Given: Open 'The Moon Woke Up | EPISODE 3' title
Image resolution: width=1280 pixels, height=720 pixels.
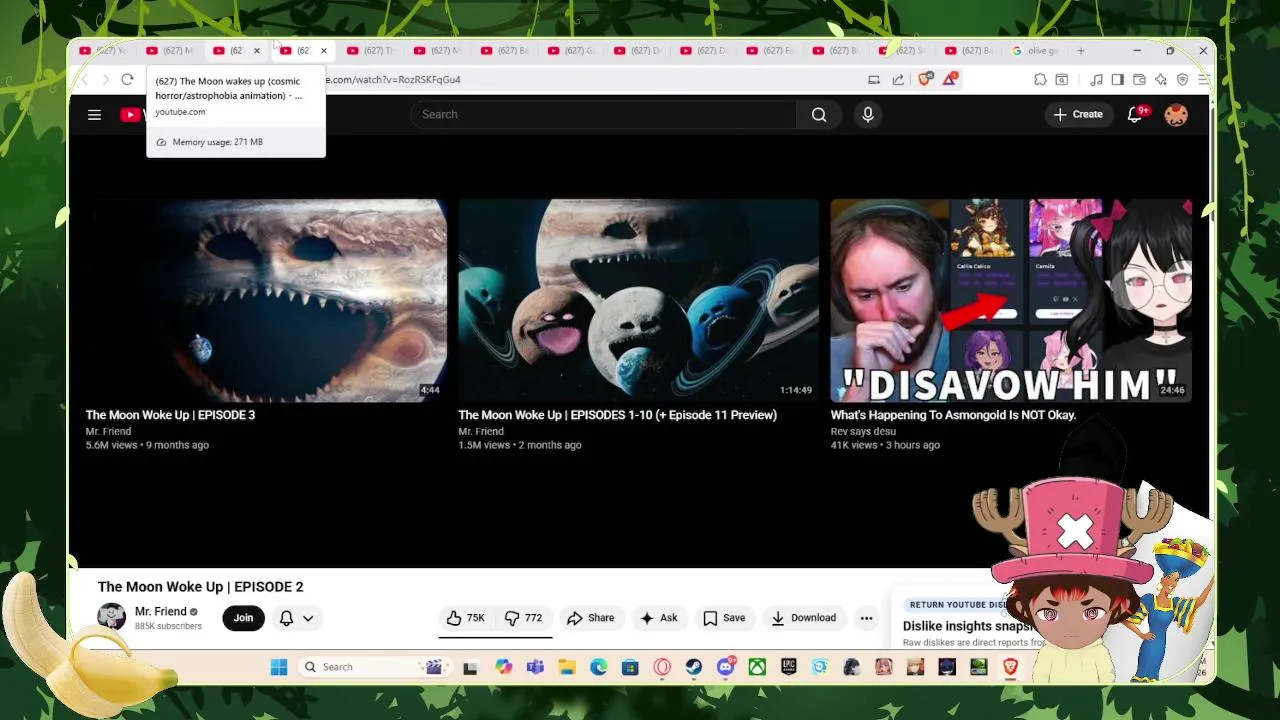Looking at the screenshot, I should tap(170, 415).
